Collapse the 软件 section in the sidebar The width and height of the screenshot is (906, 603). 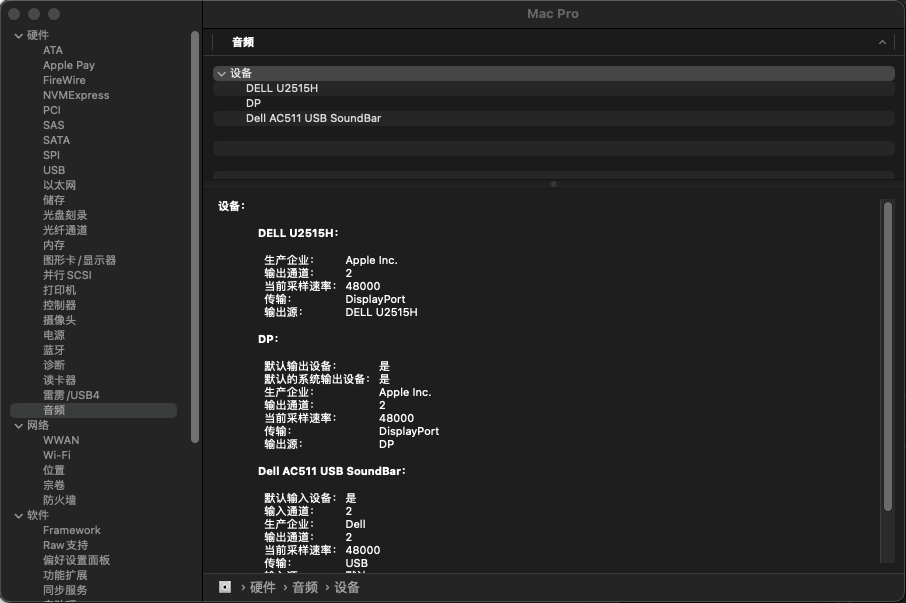(x=18, y=516)
